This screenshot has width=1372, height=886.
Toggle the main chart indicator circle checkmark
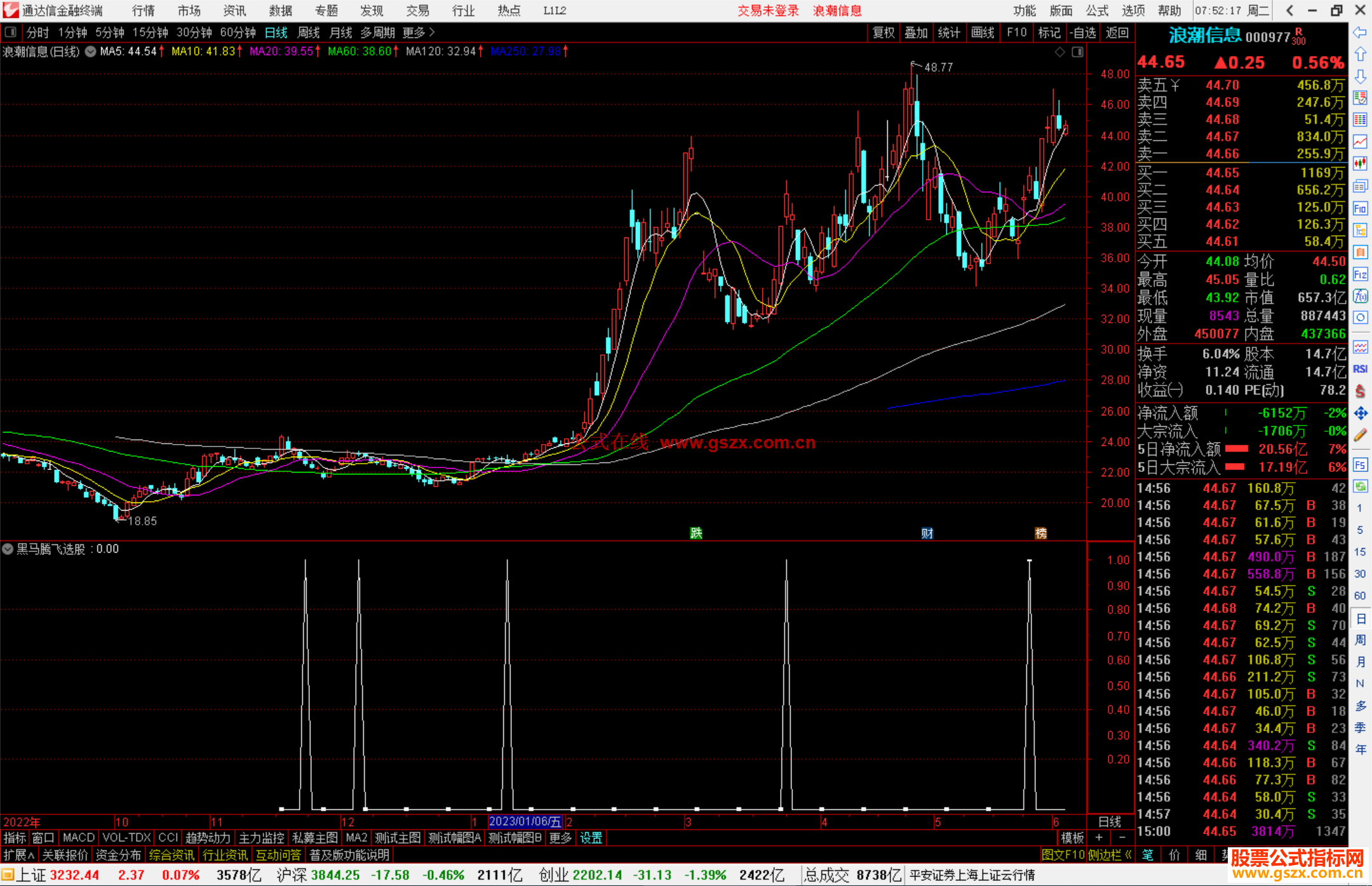tap(91, 51)
